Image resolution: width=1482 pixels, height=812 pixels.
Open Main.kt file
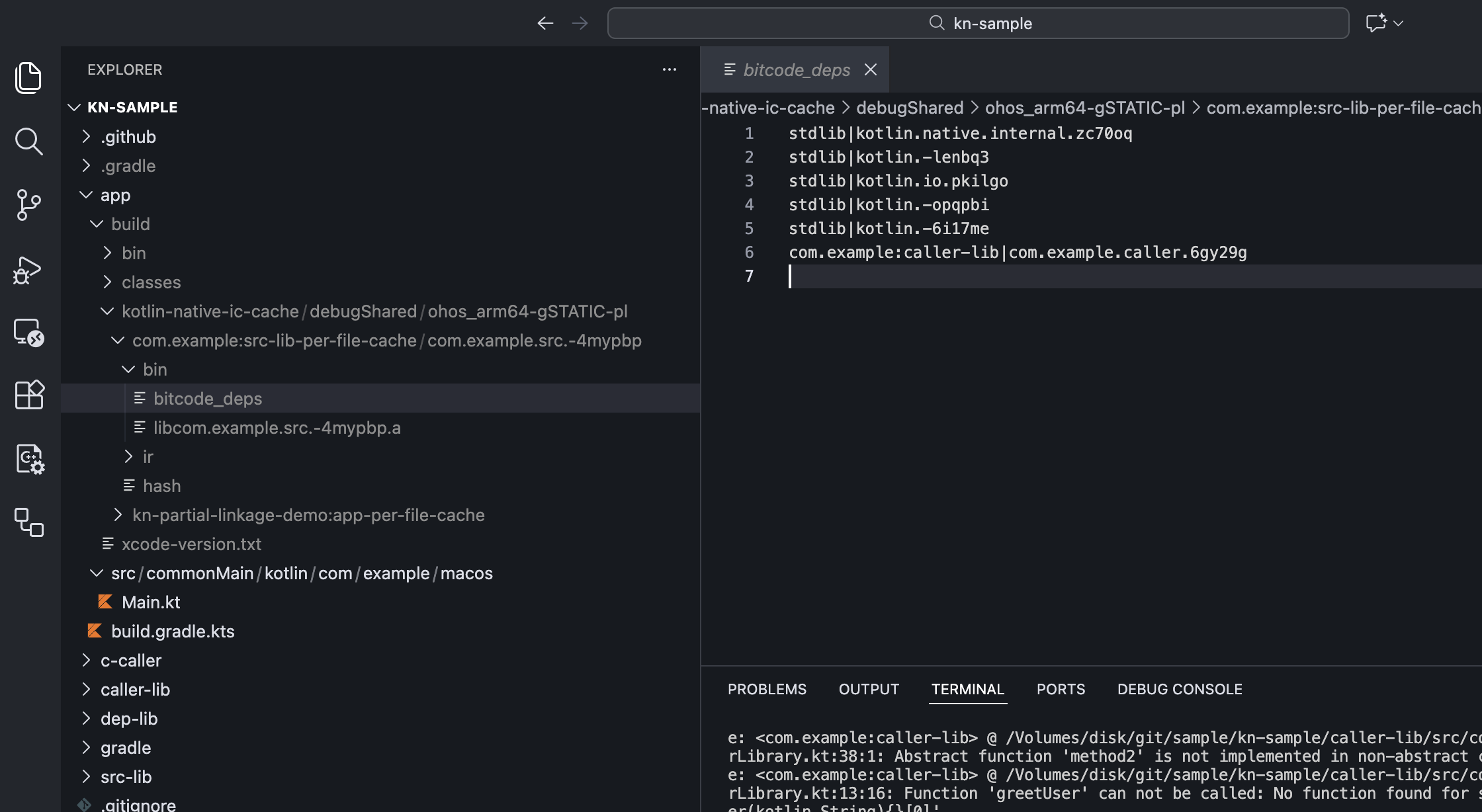(x=151, y=602)
